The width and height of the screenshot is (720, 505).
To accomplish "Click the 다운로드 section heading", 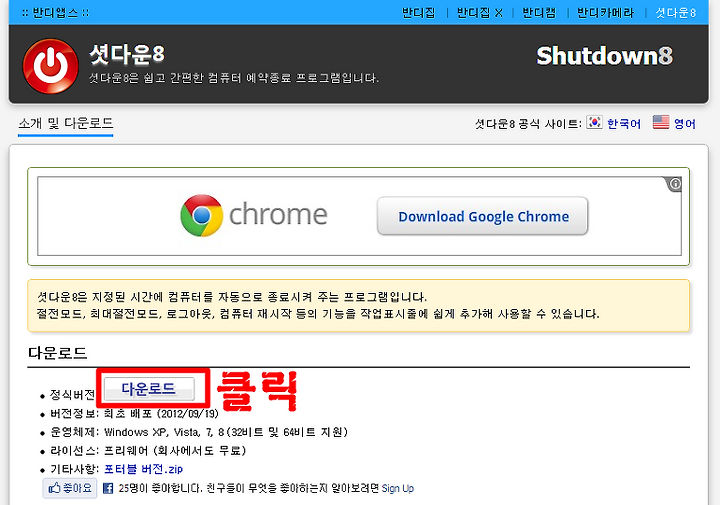I will coord(57,353).
